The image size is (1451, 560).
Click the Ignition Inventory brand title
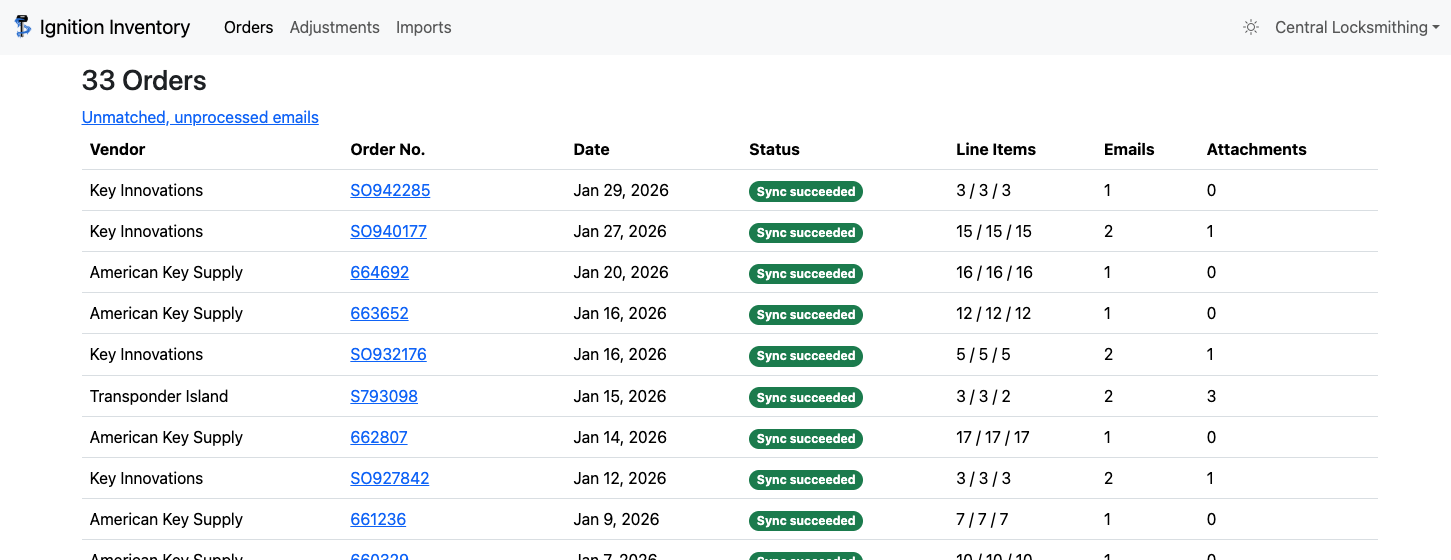click(115, 27)
